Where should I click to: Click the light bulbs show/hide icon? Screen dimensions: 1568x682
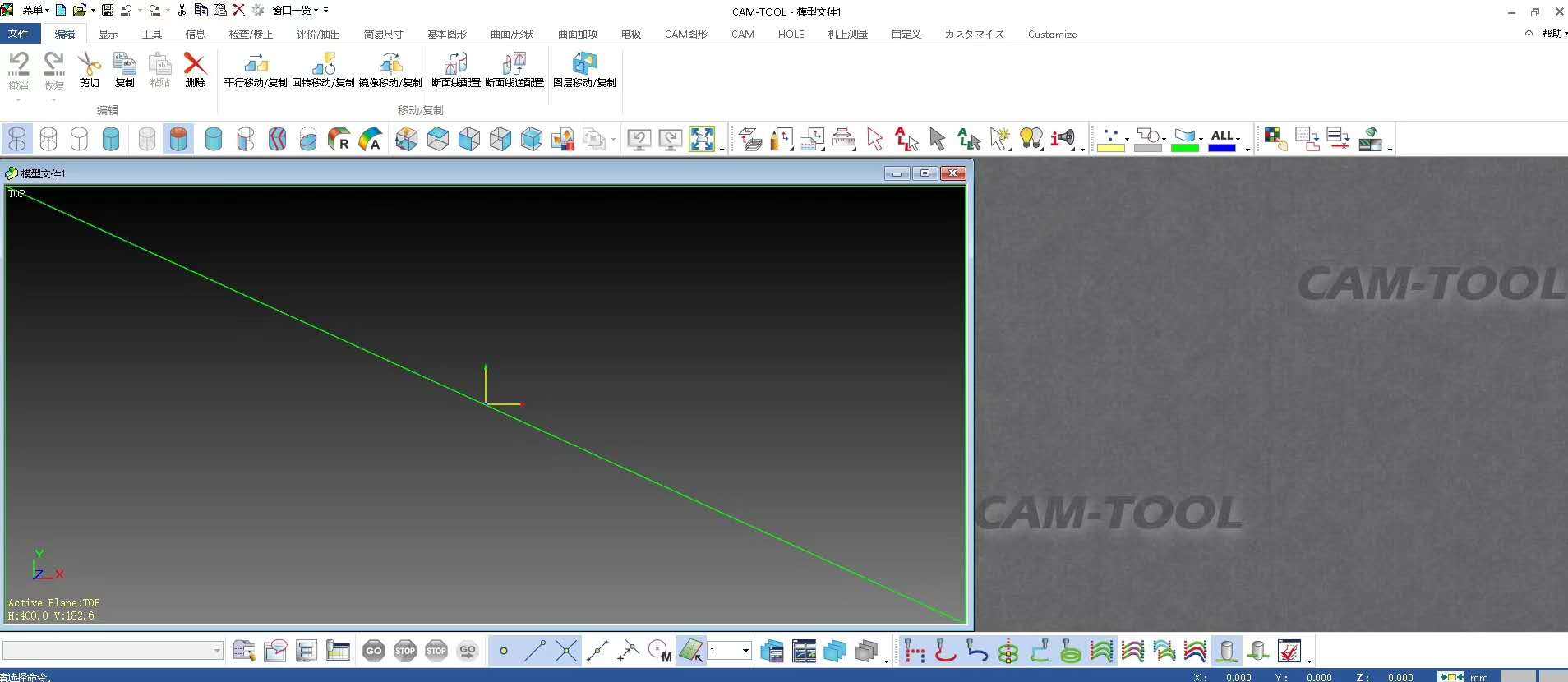(x=1031, y=139)
